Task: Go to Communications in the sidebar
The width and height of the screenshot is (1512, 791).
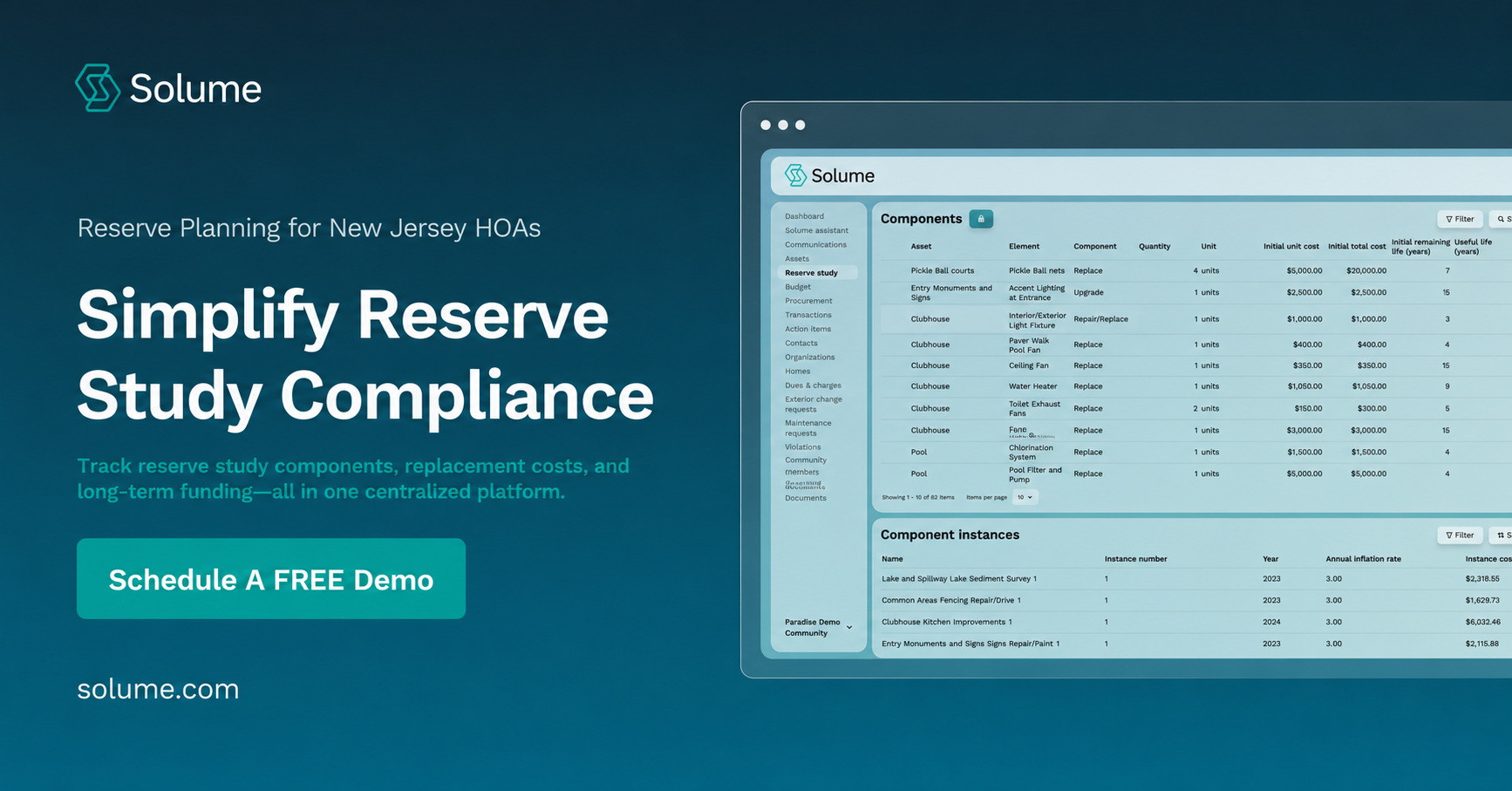Action: pyautogui.click(x=815, y=244)
